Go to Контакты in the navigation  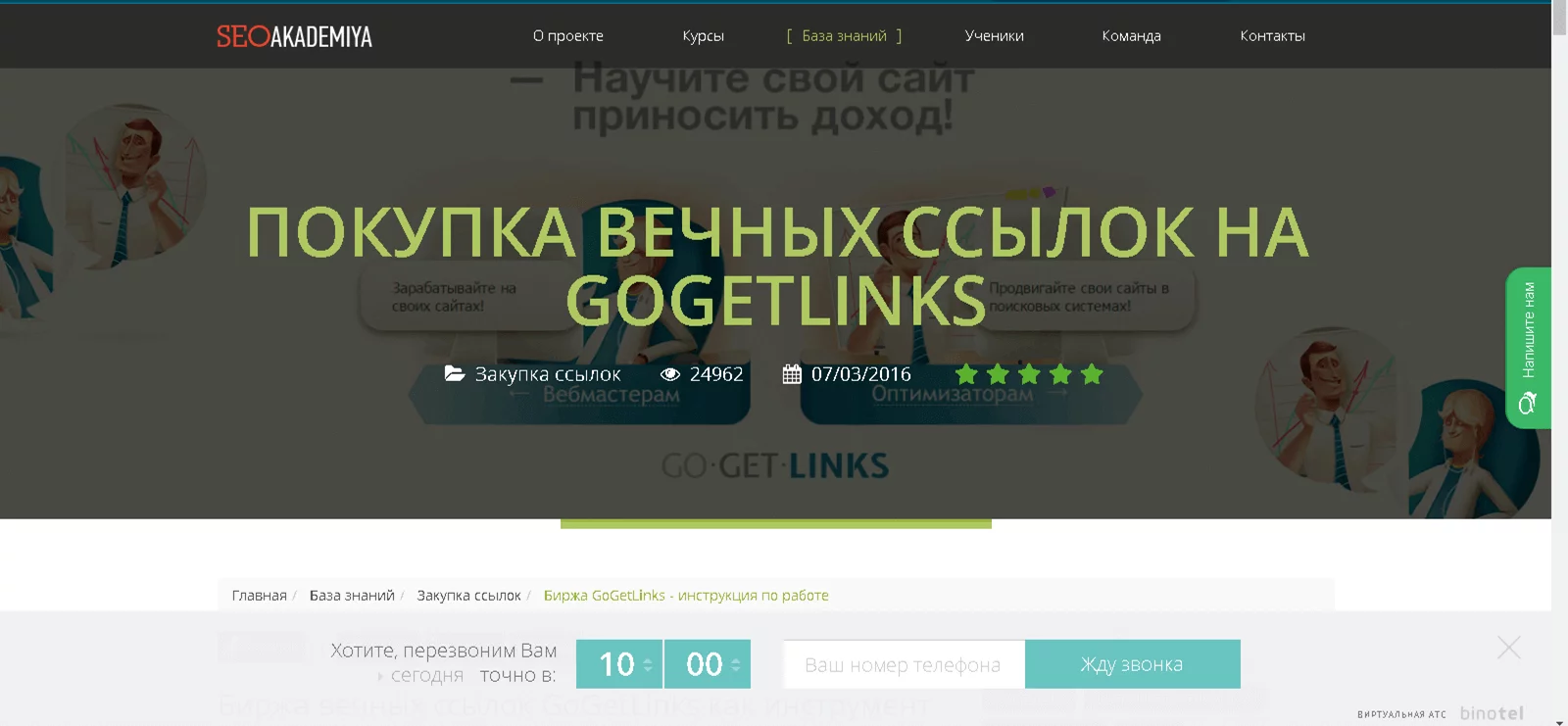[x=1272, y=36]
